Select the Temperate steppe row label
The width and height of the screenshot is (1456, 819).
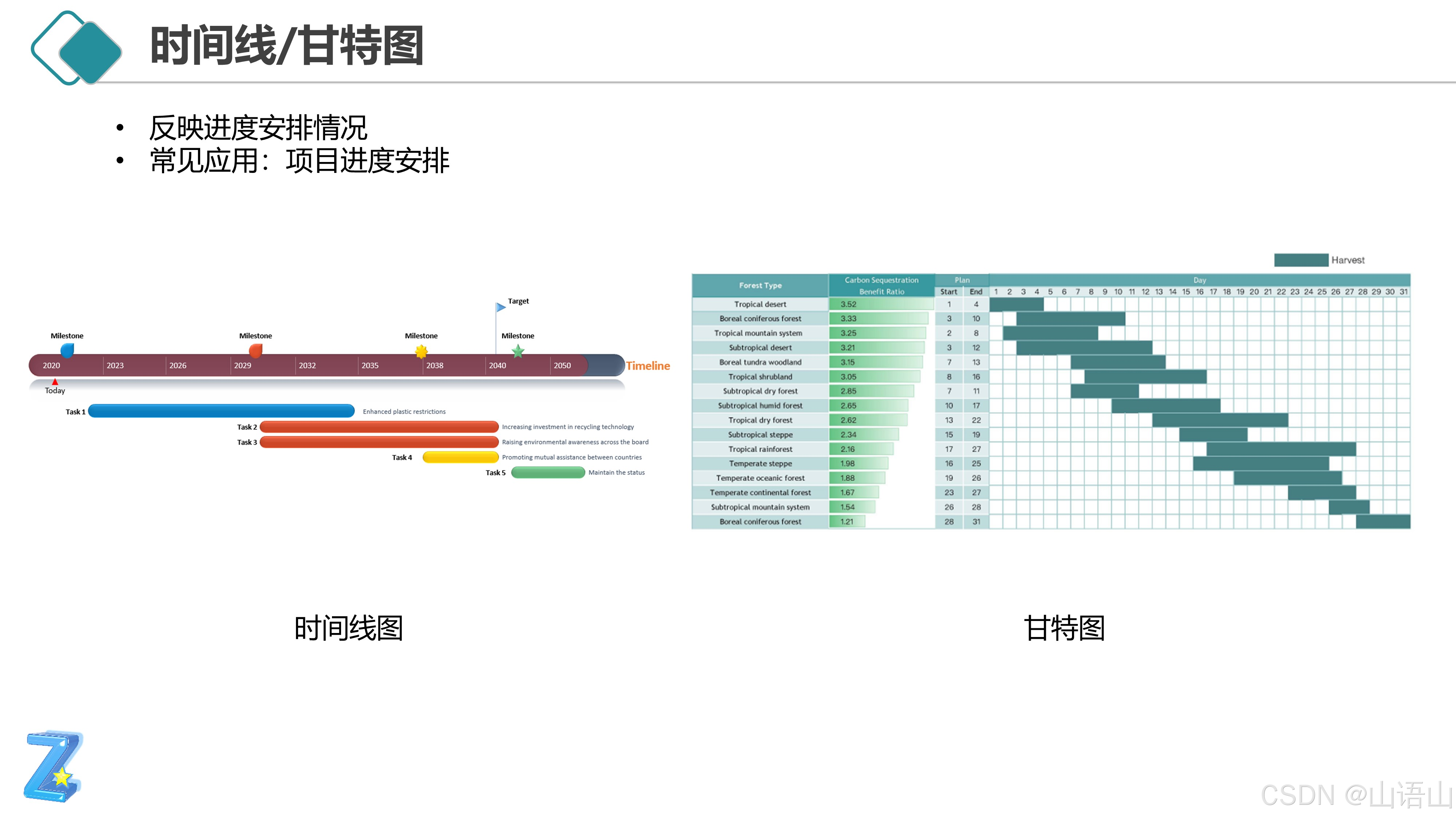[760, 463]
